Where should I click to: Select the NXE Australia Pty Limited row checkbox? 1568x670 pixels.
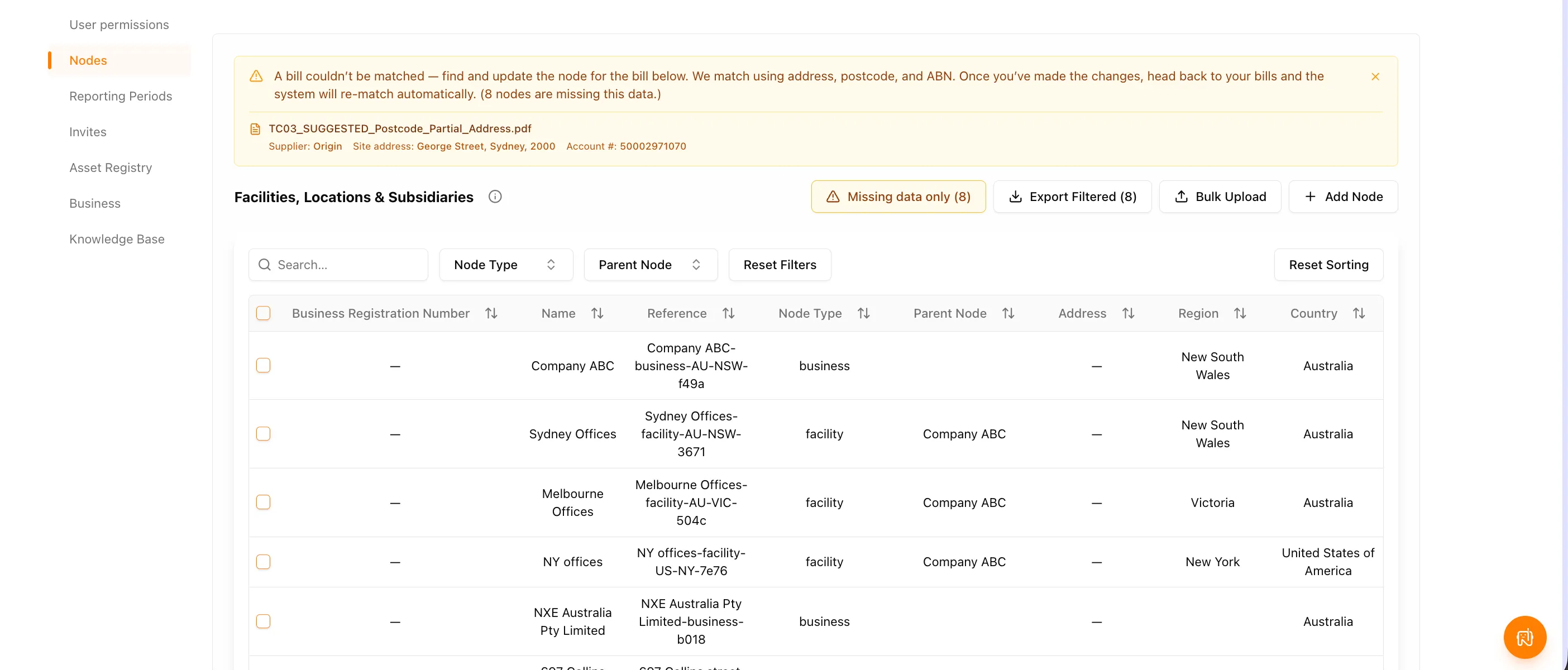click(x=263, y=621)
